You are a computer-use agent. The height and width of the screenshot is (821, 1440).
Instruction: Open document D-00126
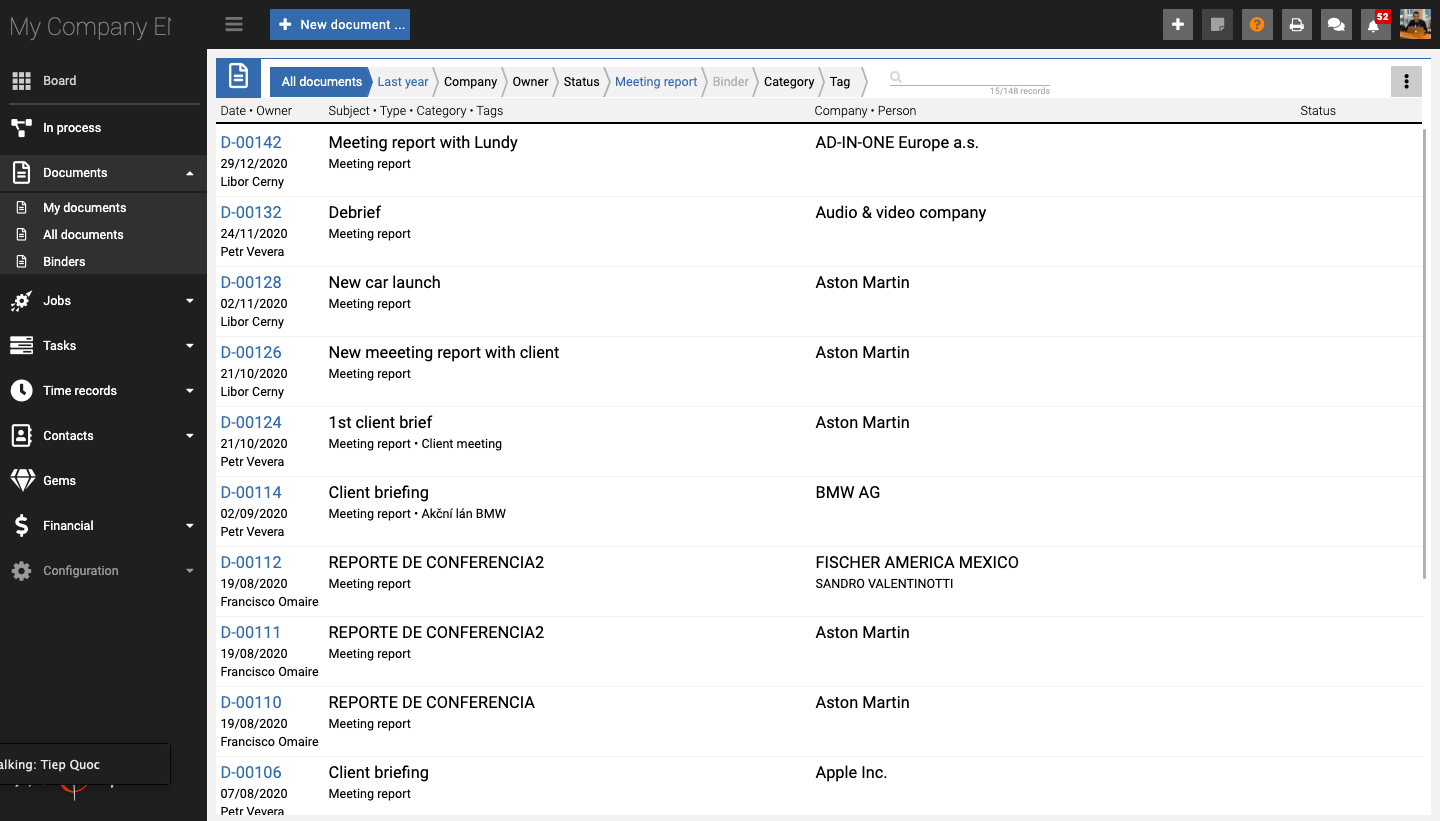coord(251,353)
